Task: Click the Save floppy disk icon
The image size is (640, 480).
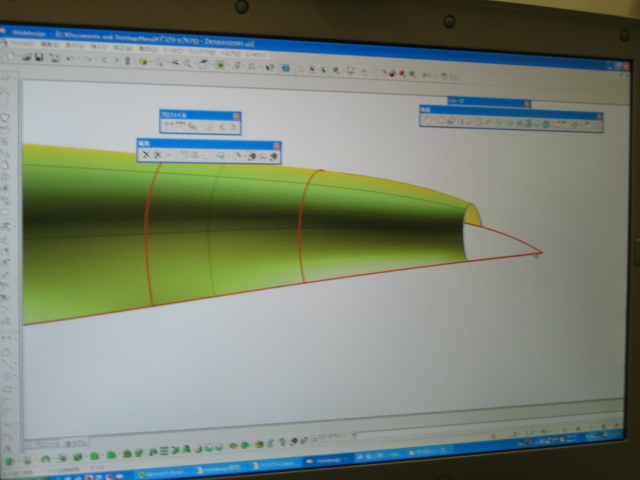Action: click(x=39, y=57)
